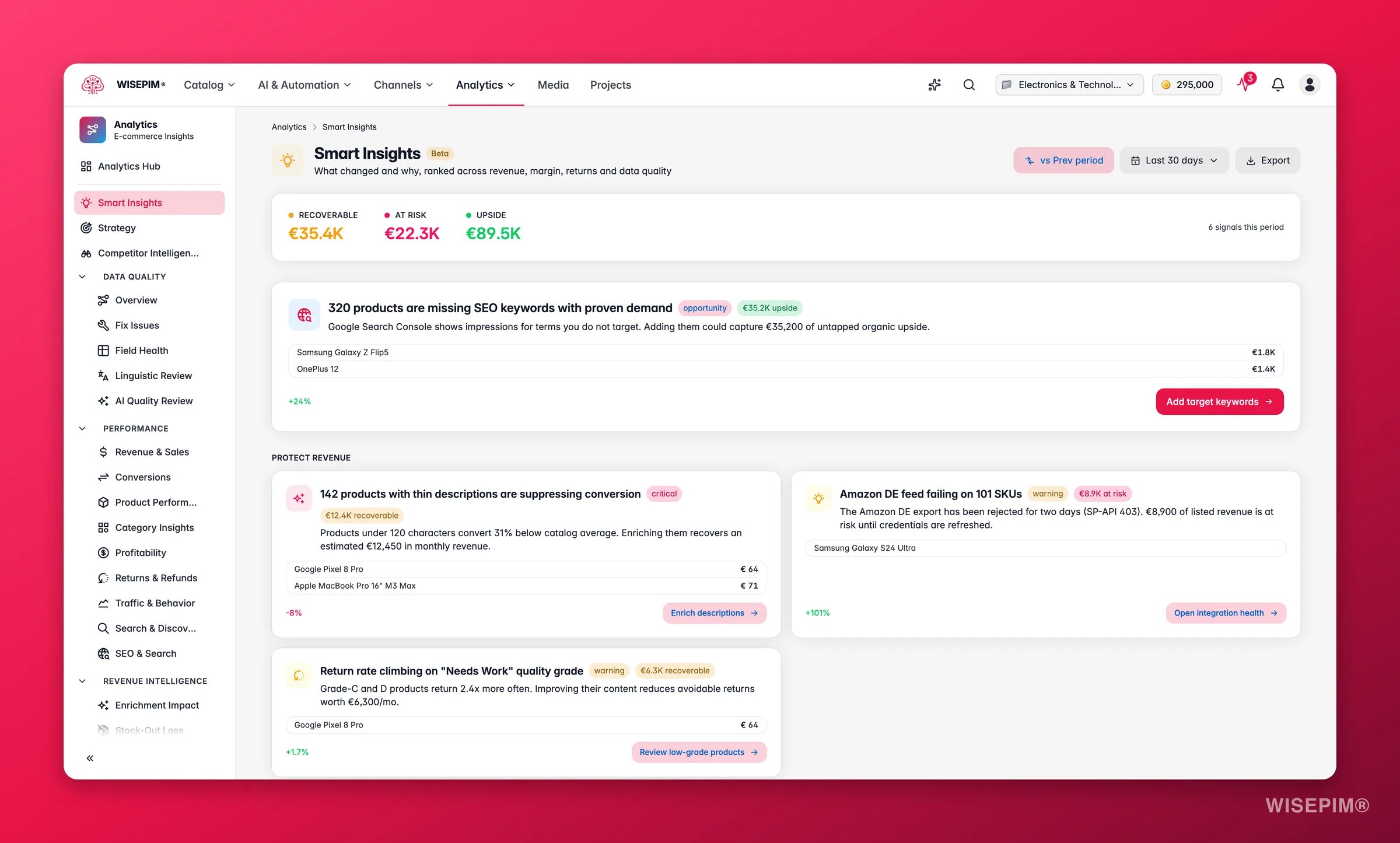Screen dimensions: 1400x843
Task: Click the €22.3K at risk value
Action: [x=412, y=233]
